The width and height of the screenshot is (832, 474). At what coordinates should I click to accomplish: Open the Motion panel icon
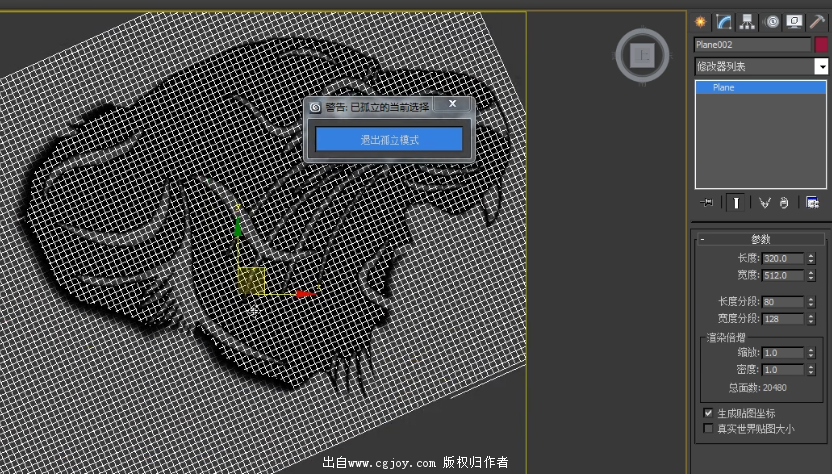(773, 21)
